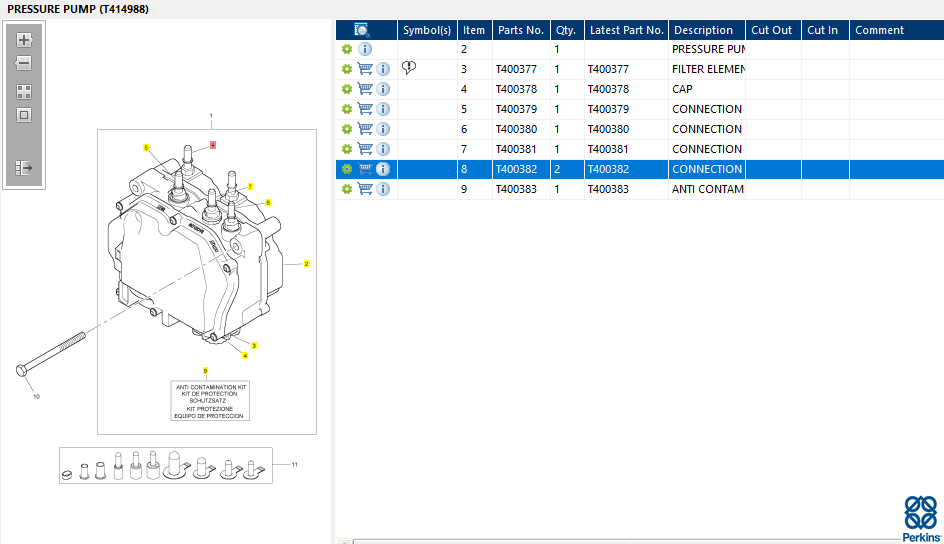Click Latest Part No. T400383 cell
The width and height of the screenshot is (944, 544).
626,189
